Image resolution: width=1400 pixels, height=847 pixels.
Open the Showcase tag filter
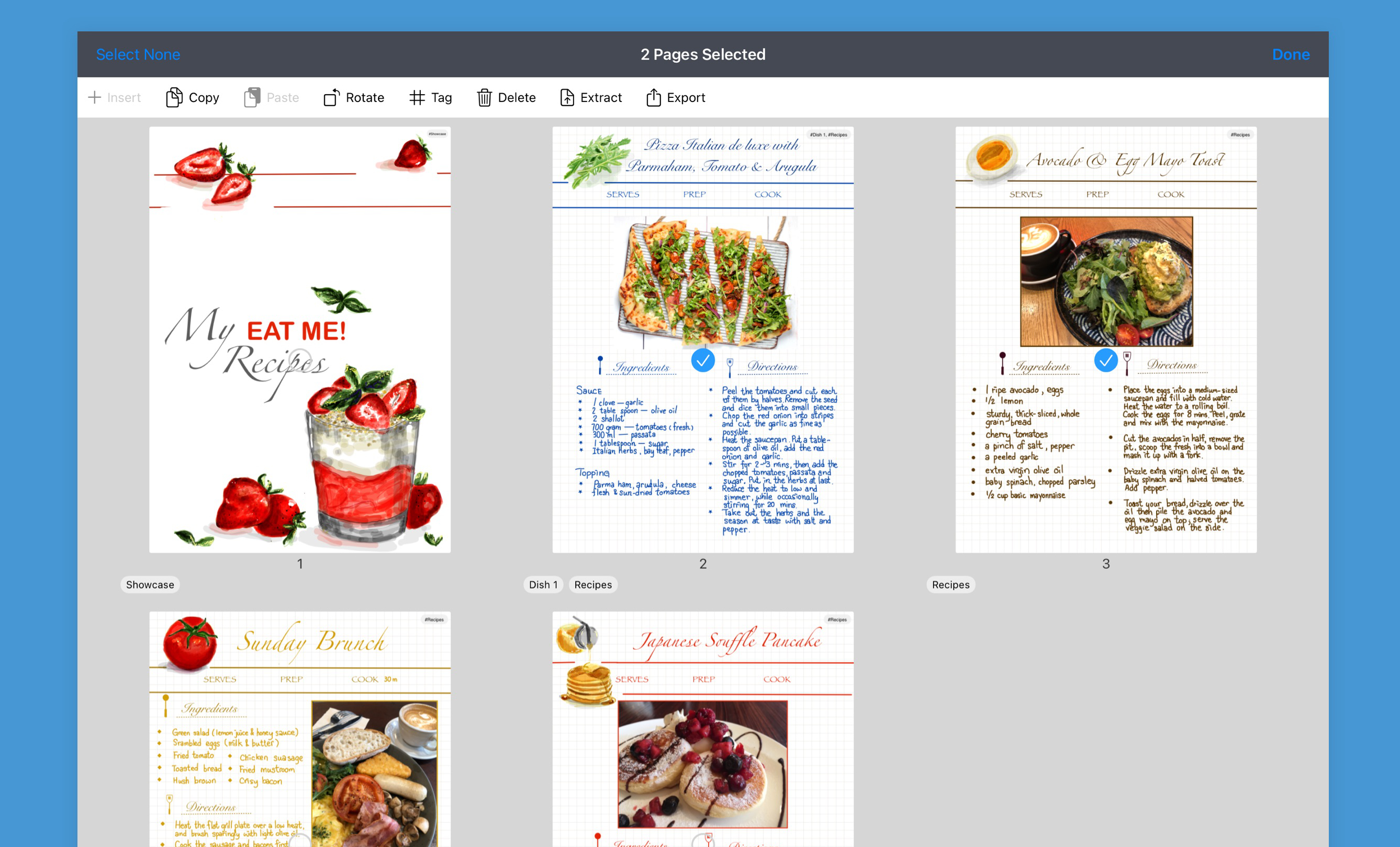pyautogui.click(x=150, y=584)
